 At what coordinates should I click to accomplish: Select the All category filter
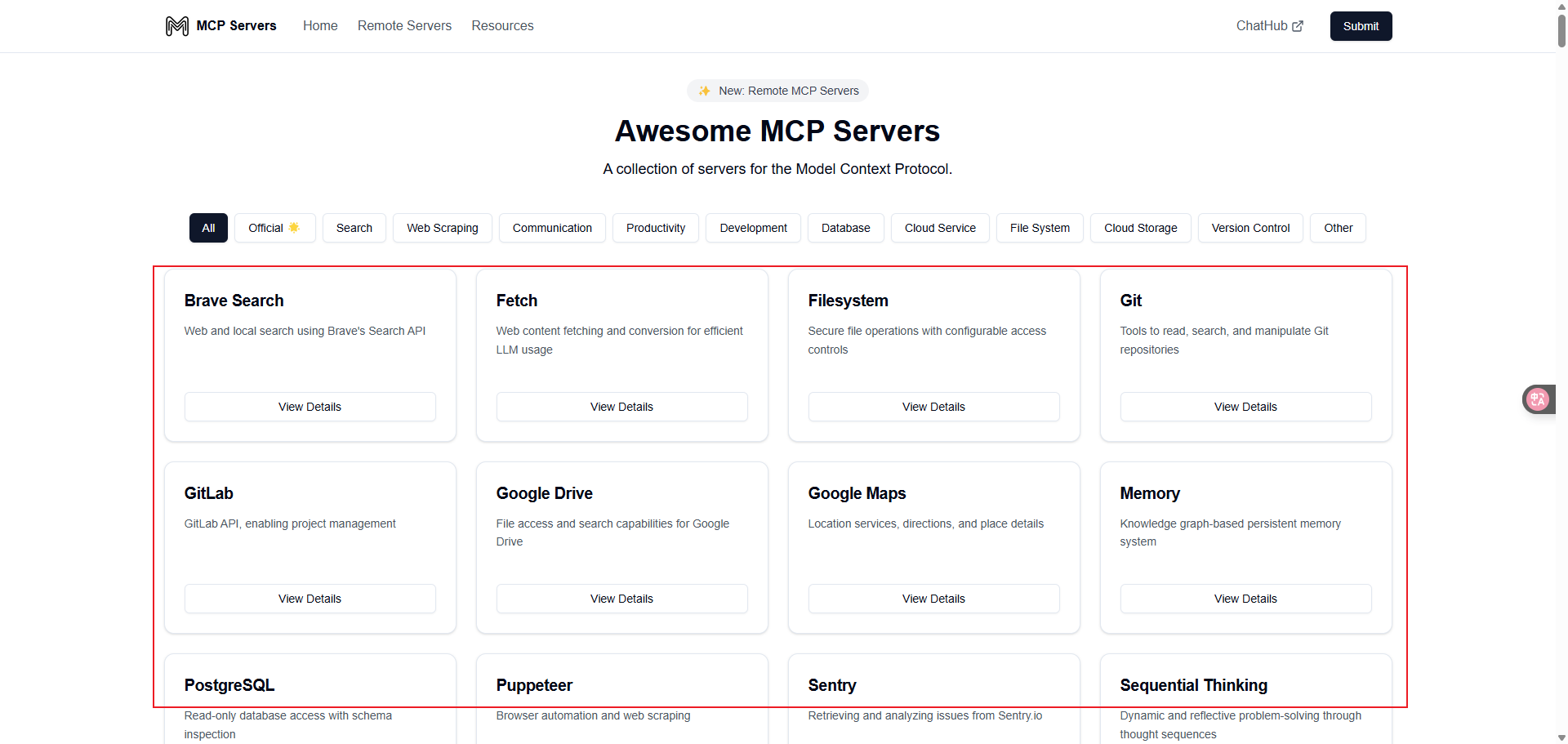pos(208,228)
